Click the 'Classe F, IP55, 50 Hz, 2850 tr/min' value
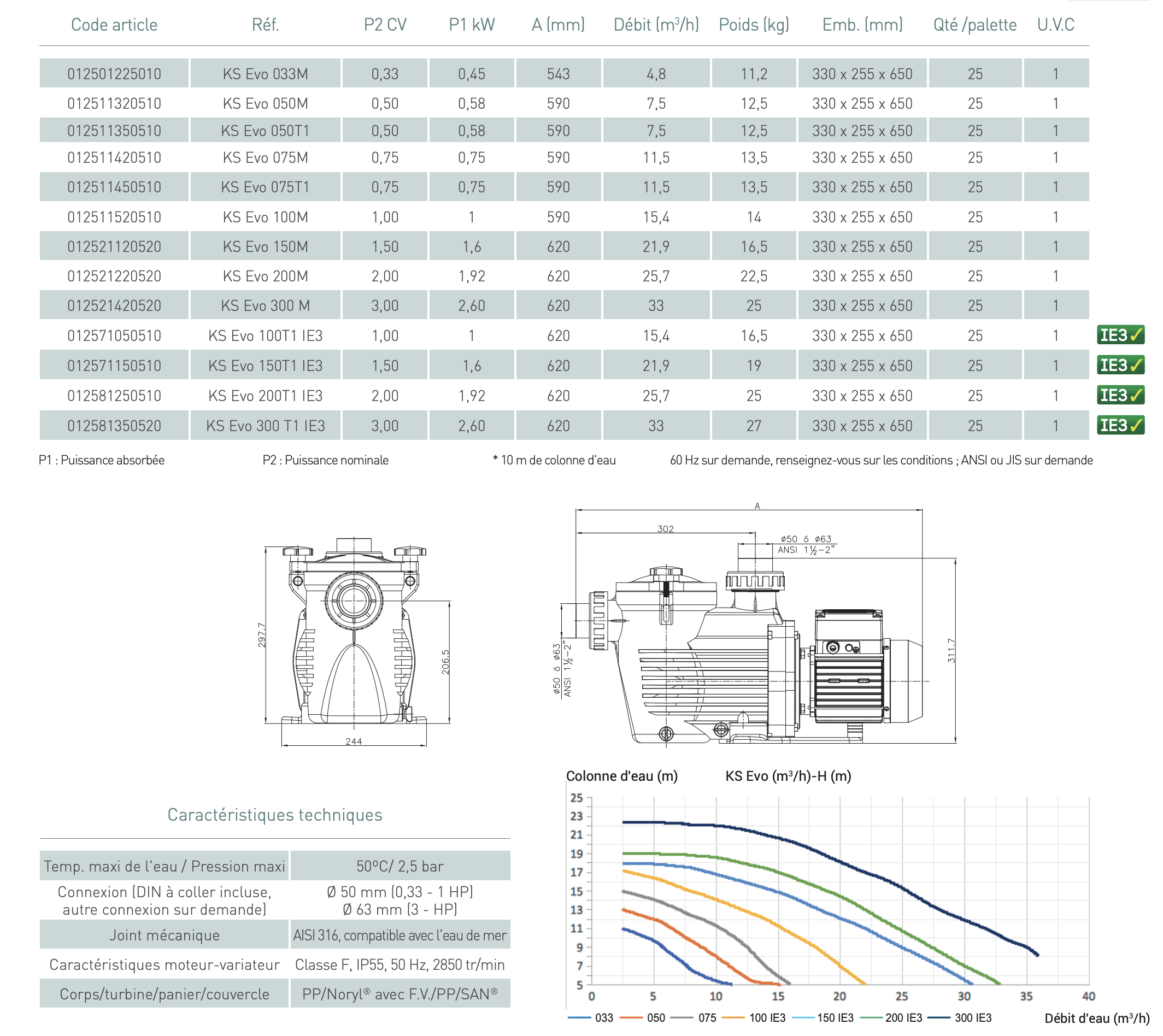Screen dimensions: 1163x1036 (x=400, y=964)
